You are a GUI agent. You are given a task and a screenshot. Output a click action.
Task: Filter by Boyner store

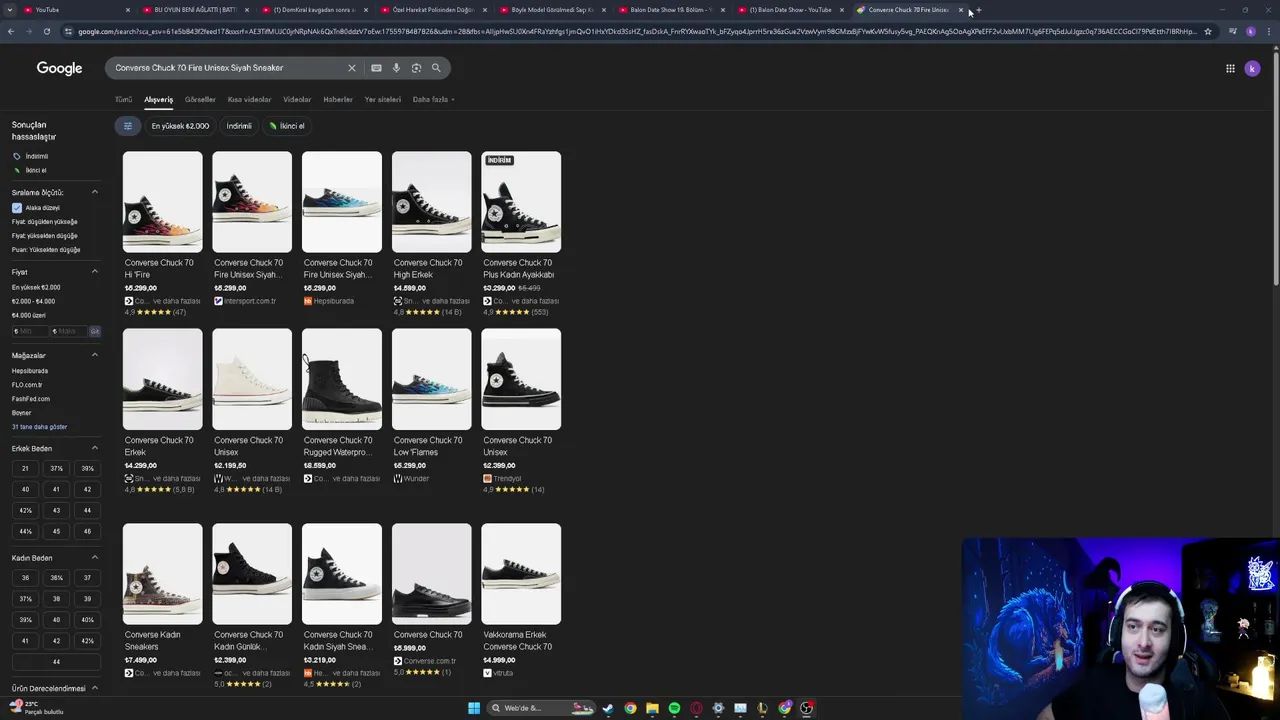22,413
